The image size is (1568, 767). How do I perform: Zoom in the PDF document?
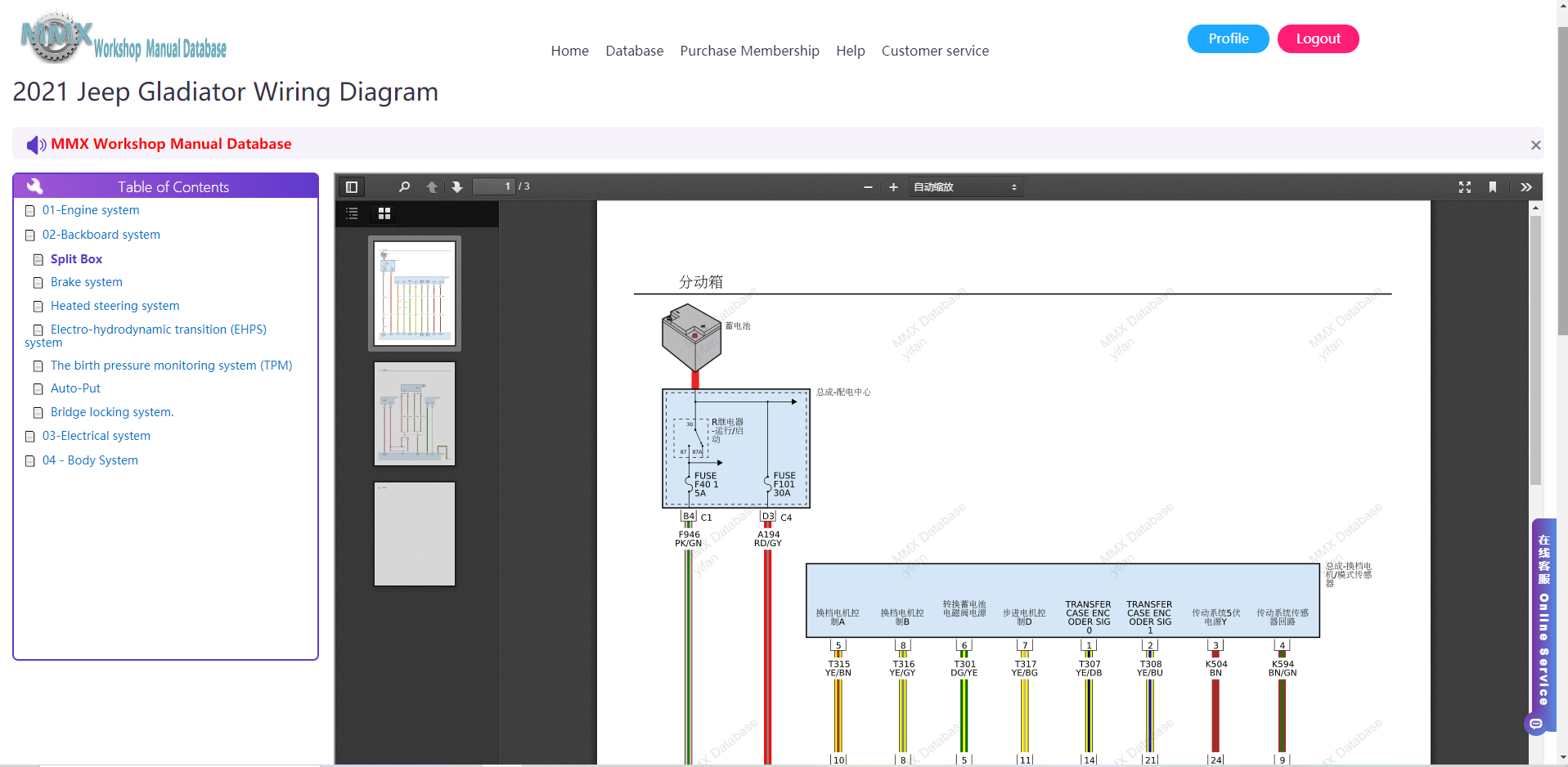[893, 187]
